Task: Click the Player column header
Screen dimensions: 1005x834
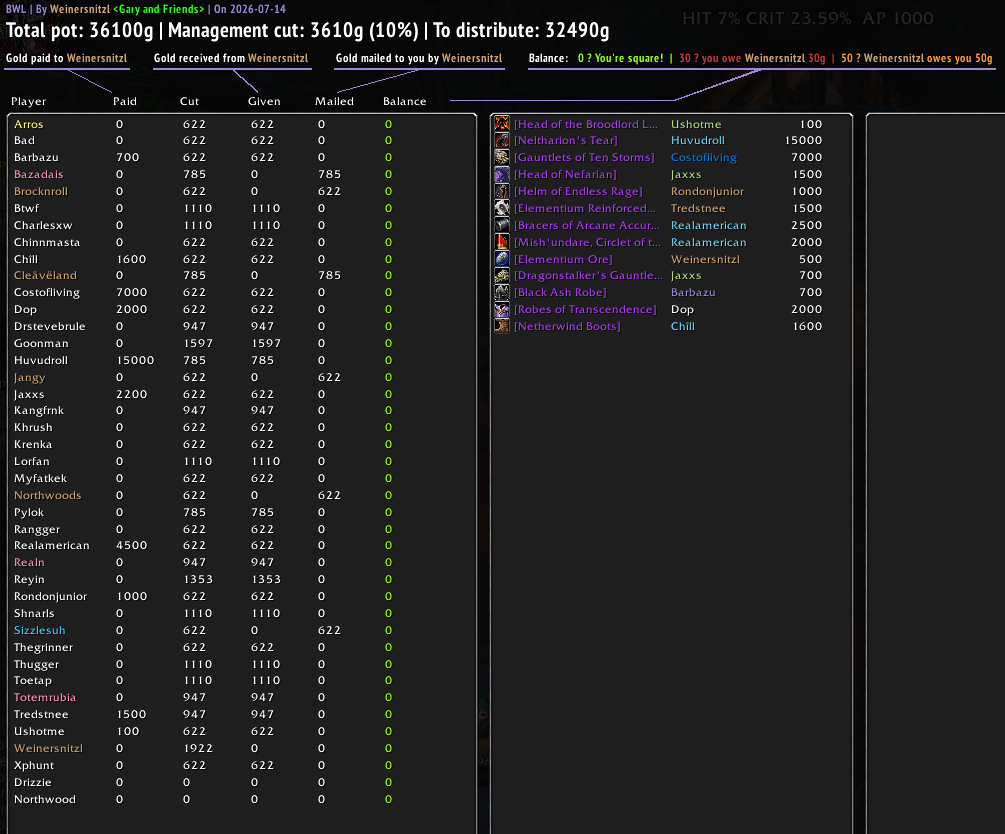Action: coord(28,101)
